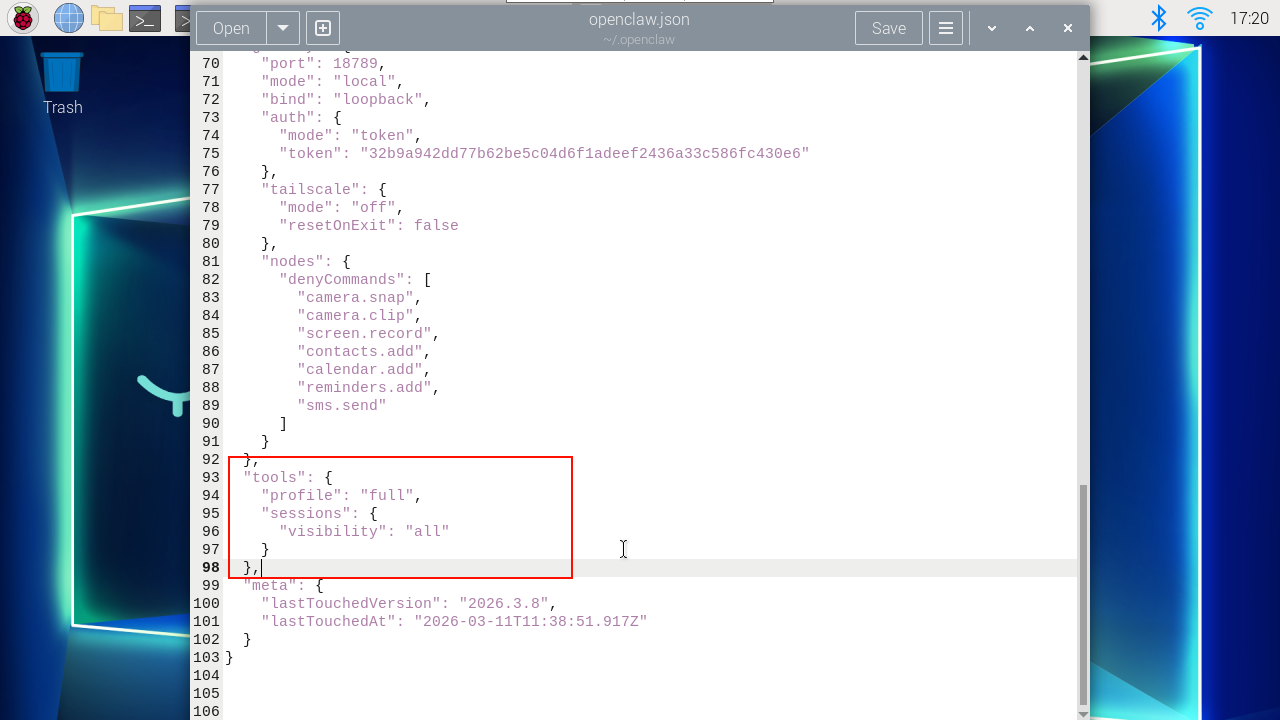Launch the web browser globe icon

[69, 17]
